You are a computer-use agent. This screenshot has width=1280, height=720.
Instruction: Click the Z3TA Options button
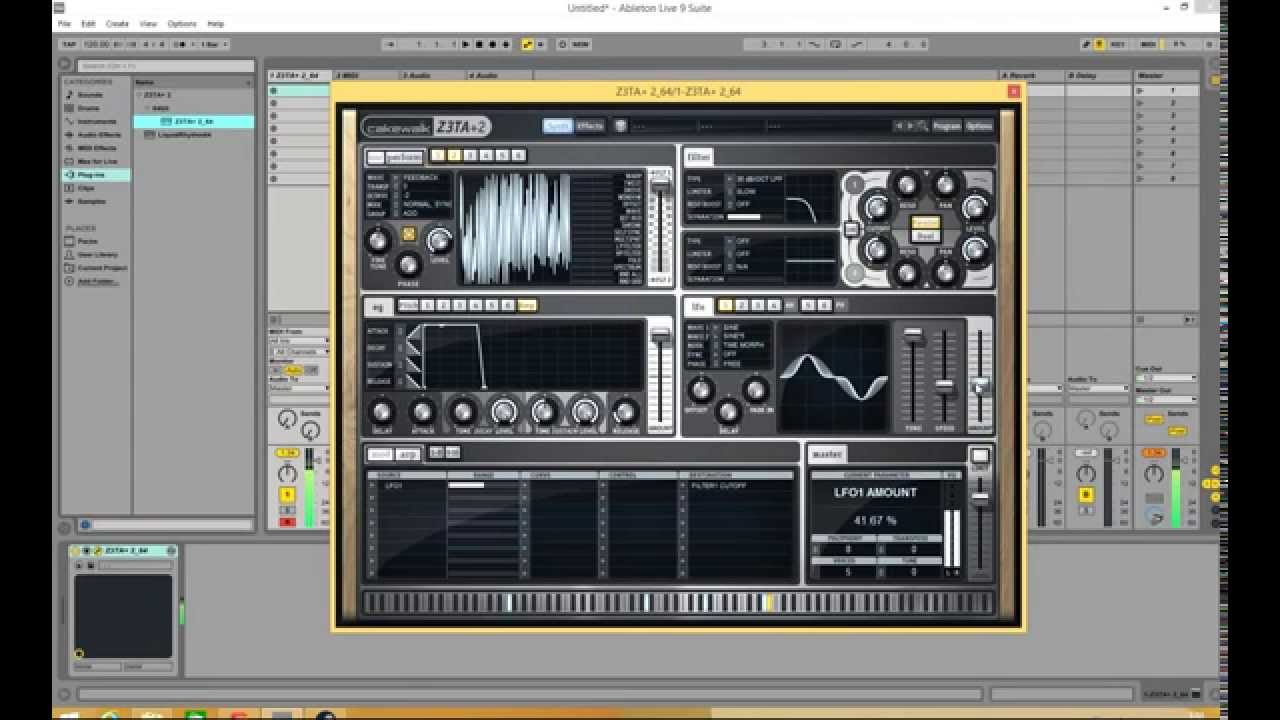pos(979,126)
